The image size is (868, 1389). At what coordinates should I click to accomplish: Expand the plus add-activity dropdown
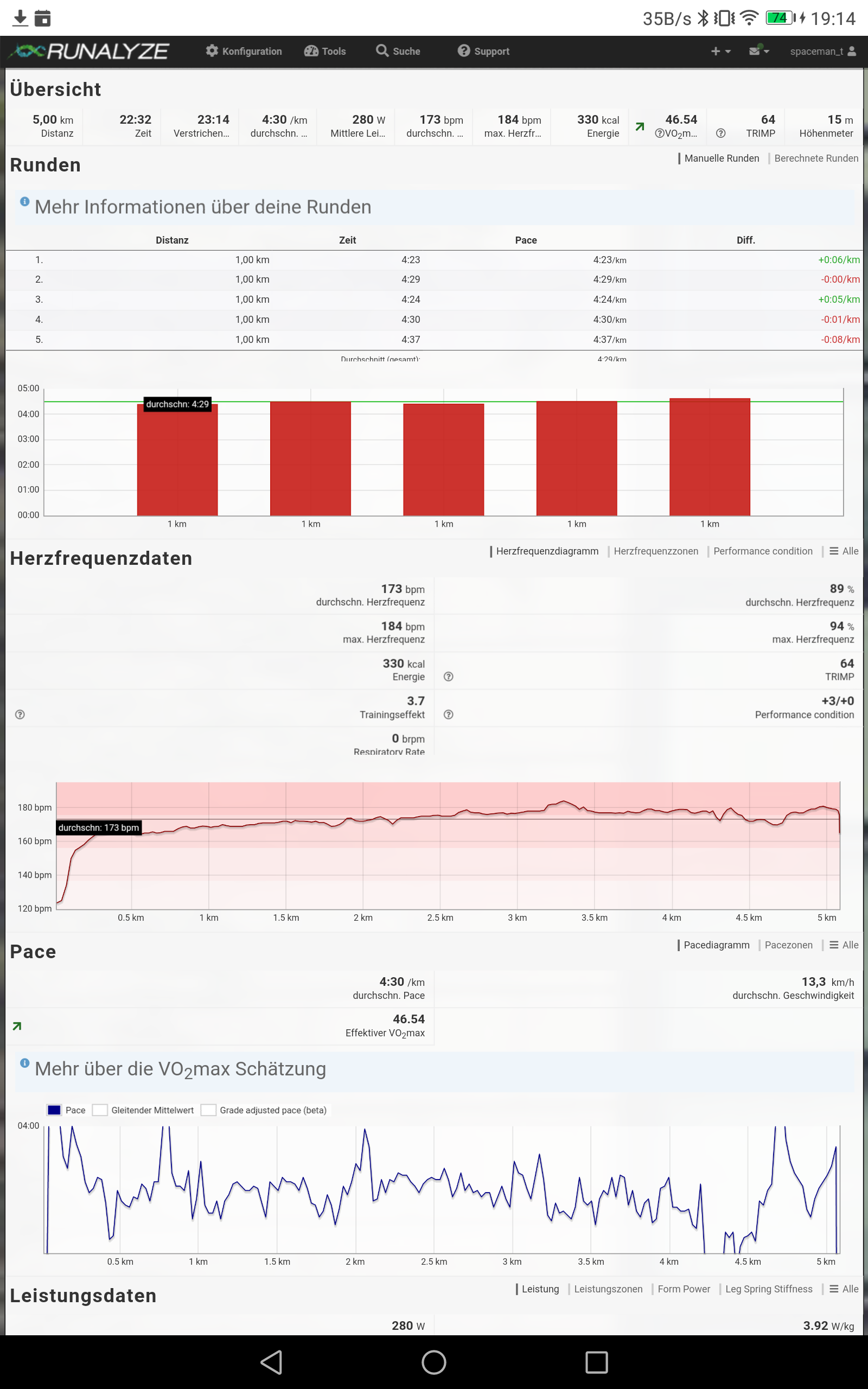[720, 51]
